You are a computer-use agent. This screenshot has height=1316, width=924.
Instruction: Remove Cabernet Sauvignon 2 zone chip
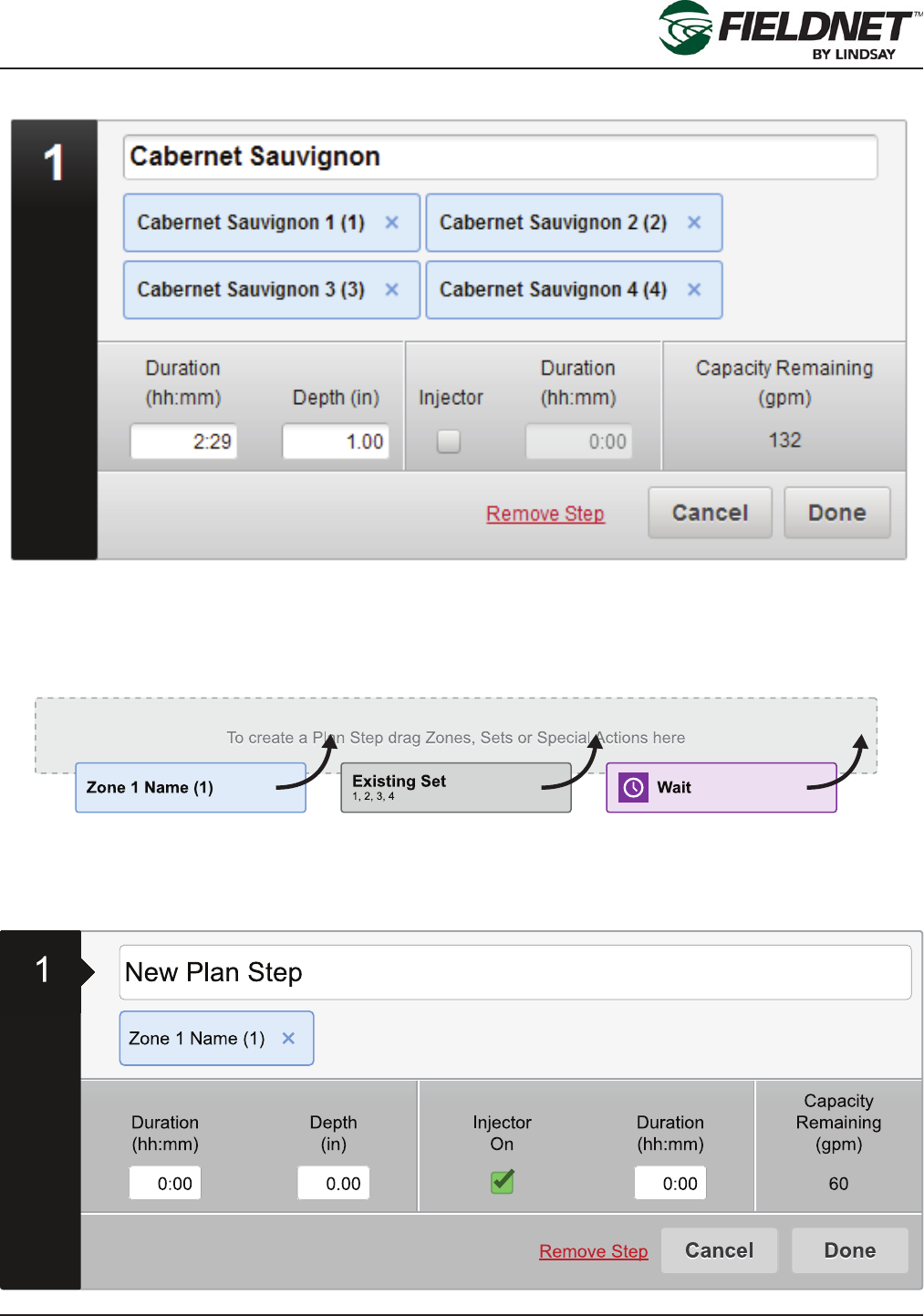coord(694,223)
